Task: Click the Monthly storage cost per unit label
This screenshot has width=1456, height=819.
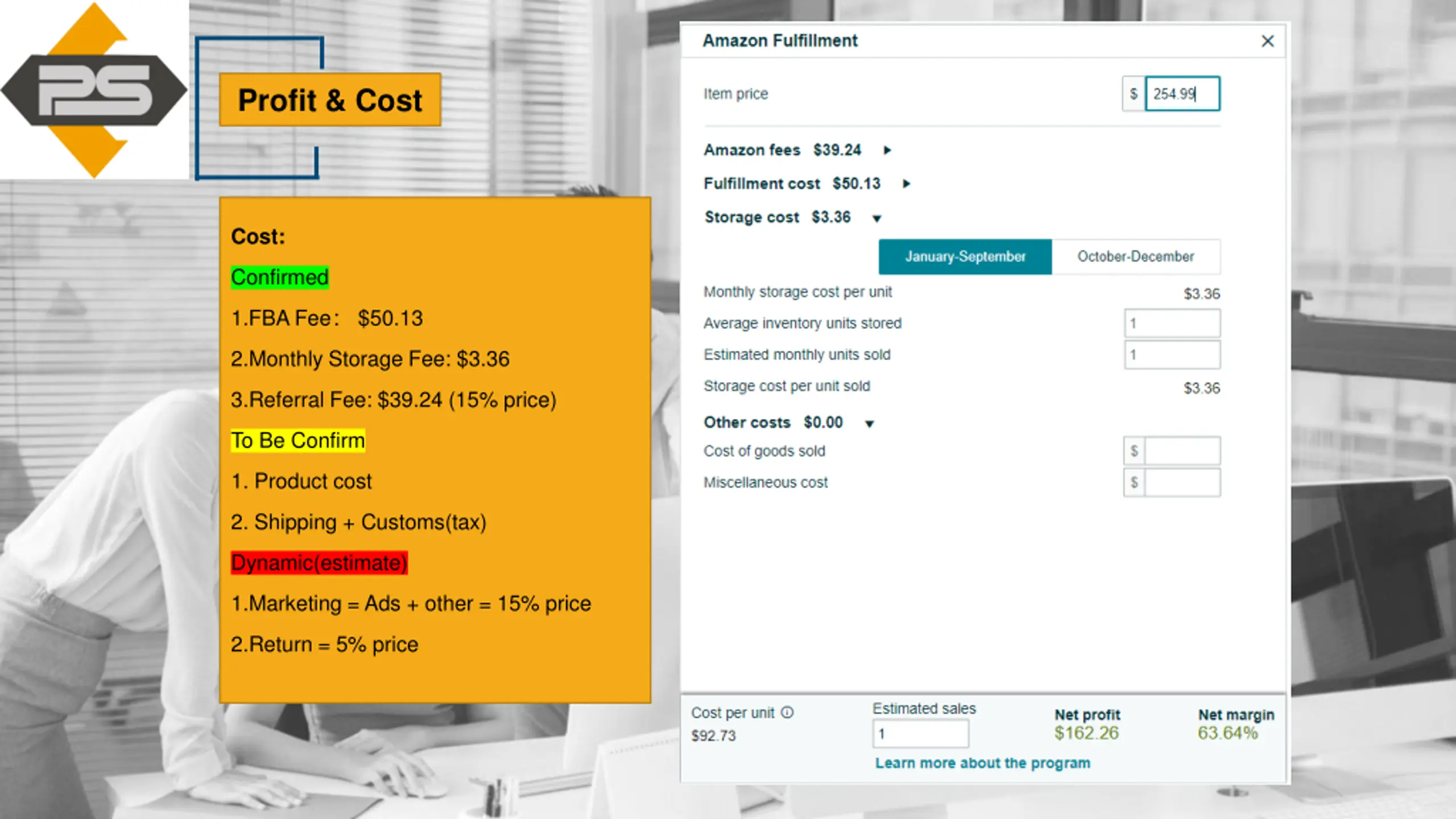Action: pyautogui.click(x=797, y=292)
